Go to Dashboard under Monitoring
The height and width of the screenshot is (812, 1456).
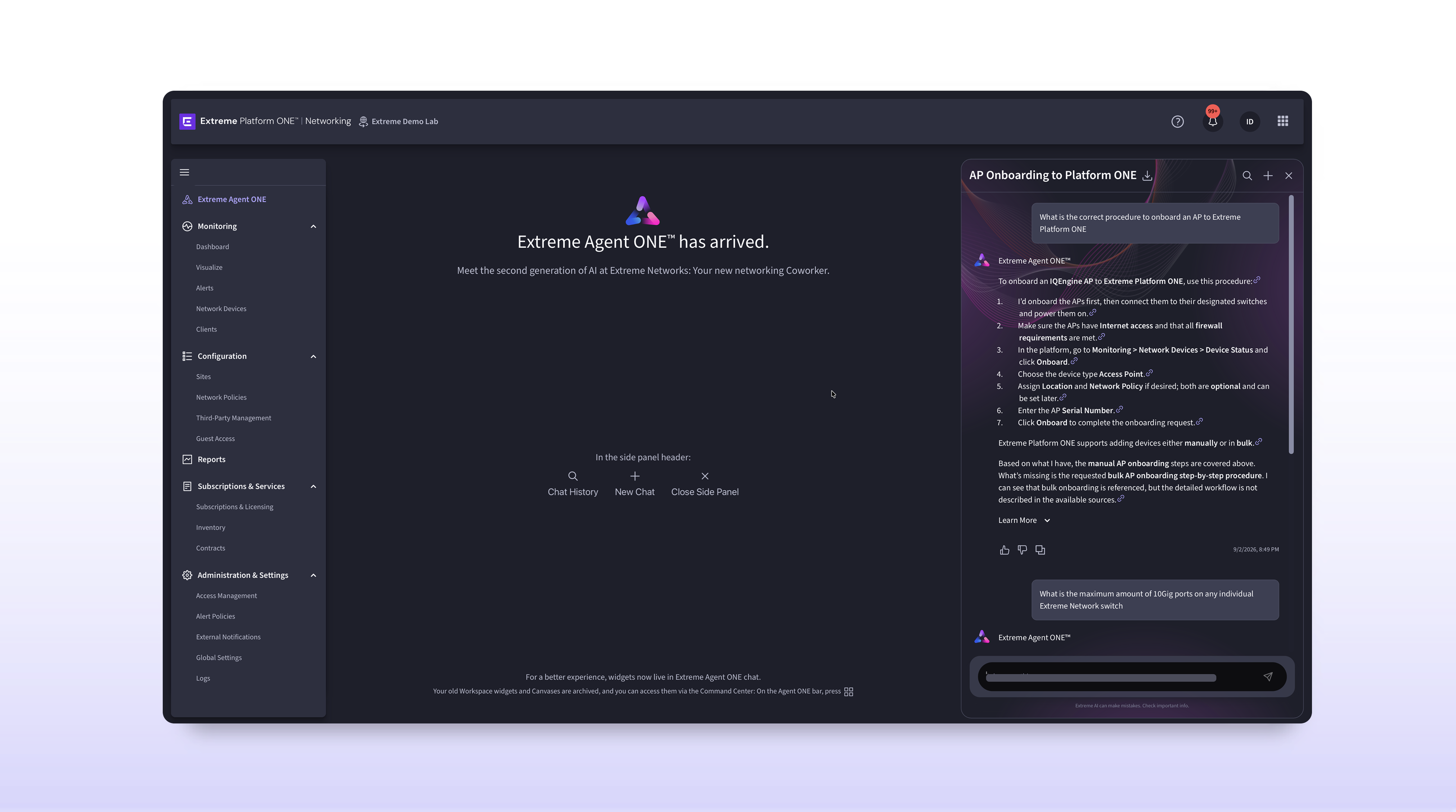point(212,247)
